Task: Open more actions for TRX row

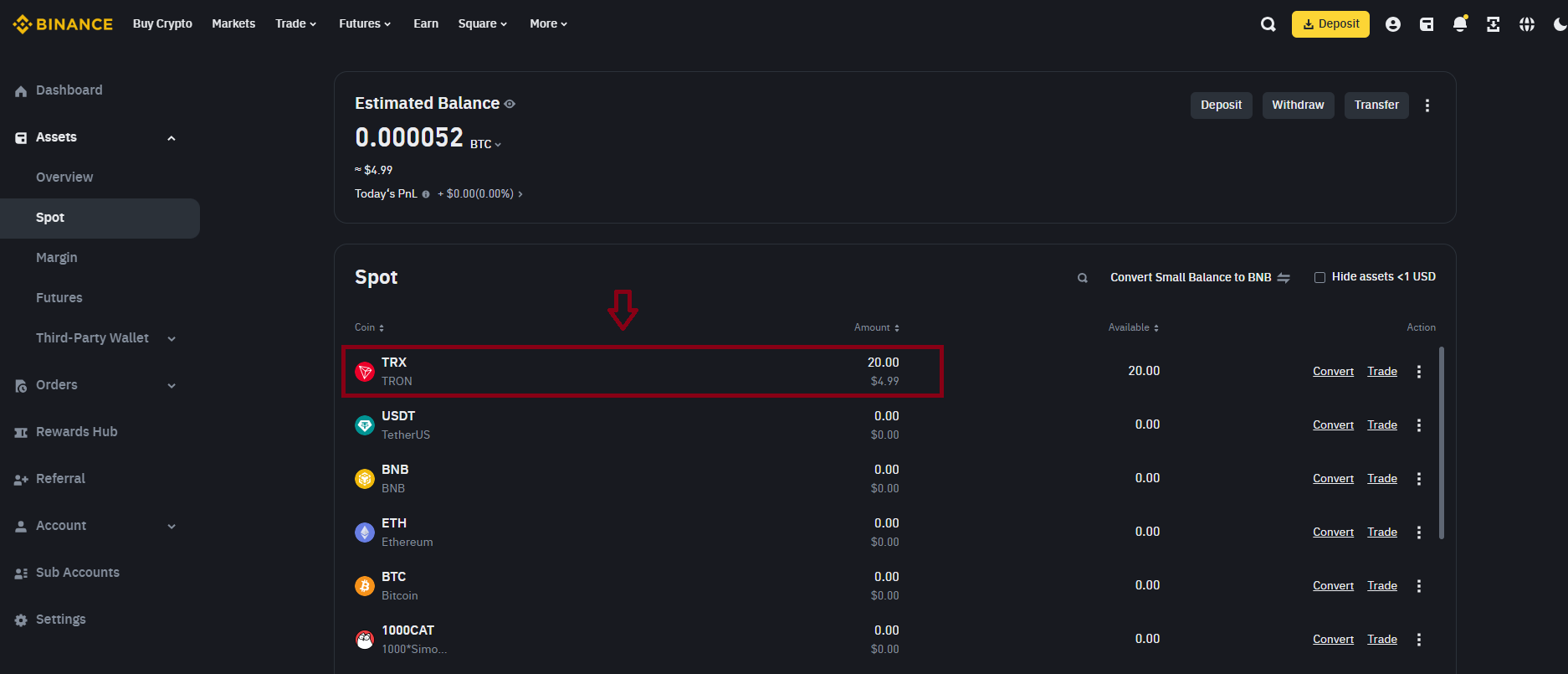Action: point(1419,372)
